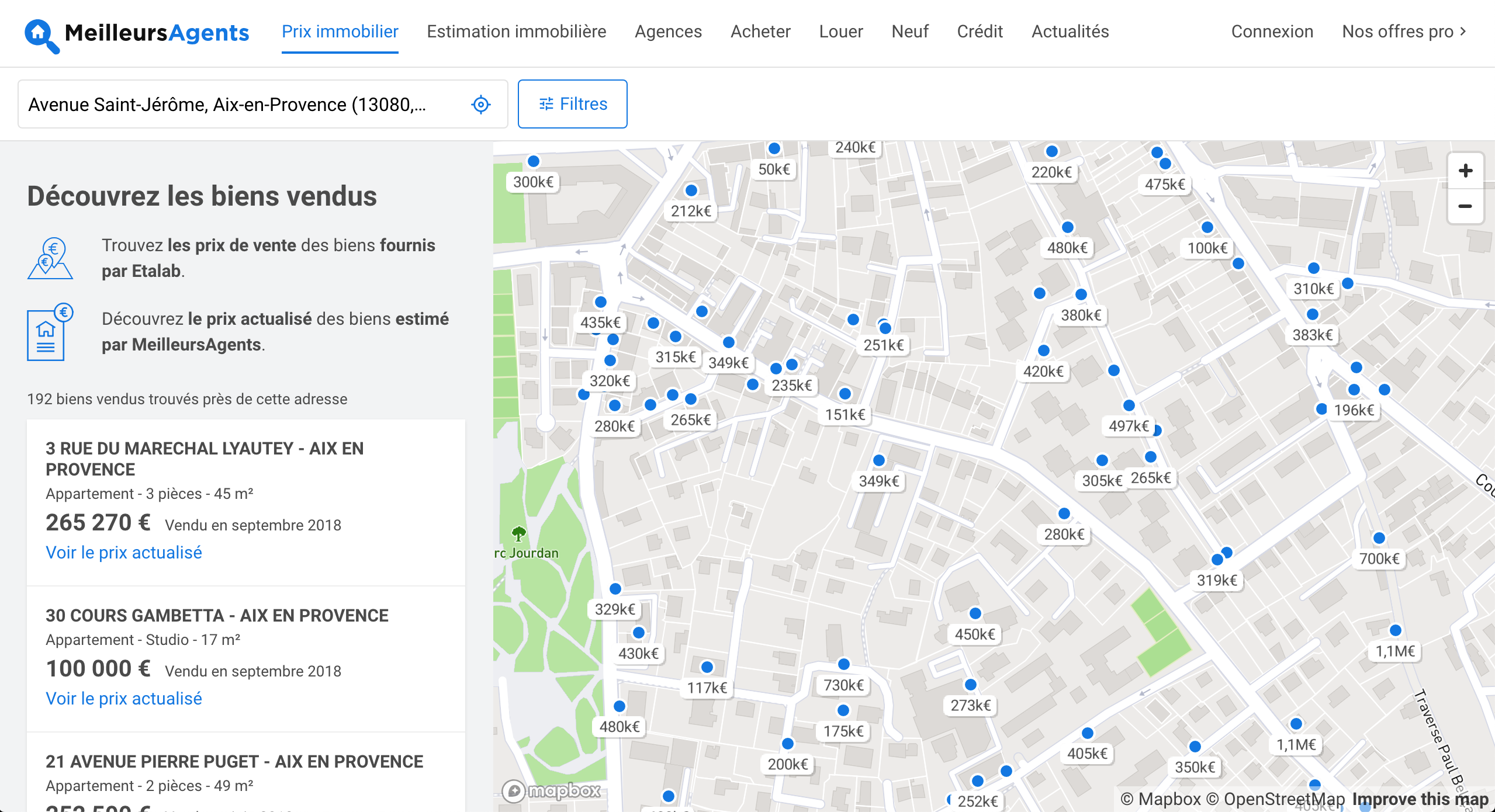Viewport: 1495px width, 812px height.
Task: Click Improve this map link
Action: (1420, 799)
